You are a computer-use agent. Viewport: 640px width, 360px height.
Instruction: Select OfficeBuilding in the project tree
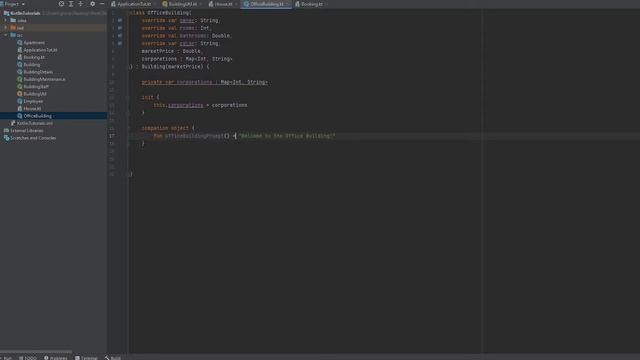[x=38, y=116]
